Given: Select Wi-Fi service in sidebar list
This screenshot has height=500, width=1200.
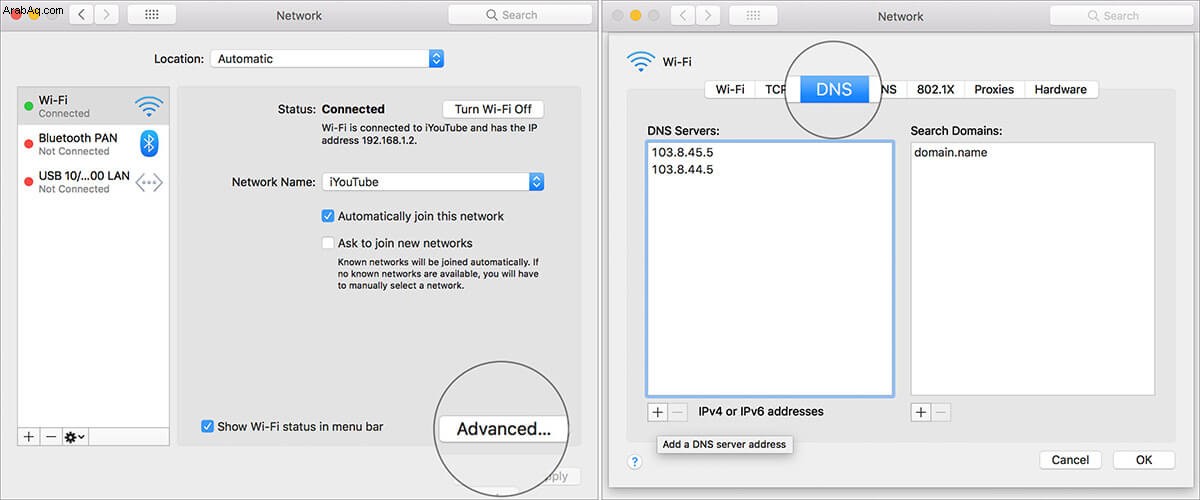Looking at the screenshot, I should (93, 106).
